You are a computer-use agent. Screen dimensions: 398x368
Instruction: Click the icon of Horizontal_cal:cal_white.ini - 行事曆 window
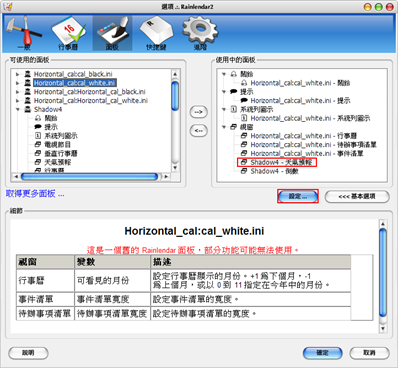pyautogui.click(x=244, y=136)
